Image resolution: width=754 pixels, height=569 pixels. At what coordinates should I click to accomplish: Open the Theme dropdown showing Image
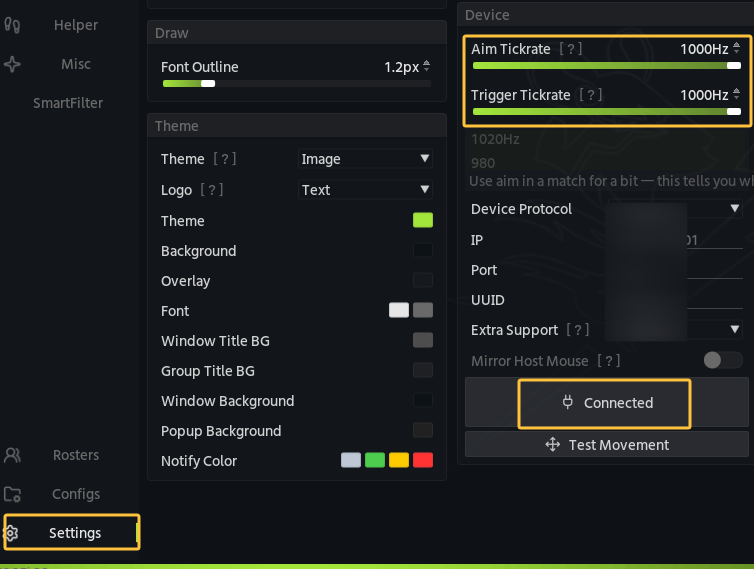(x=365, y=159)
